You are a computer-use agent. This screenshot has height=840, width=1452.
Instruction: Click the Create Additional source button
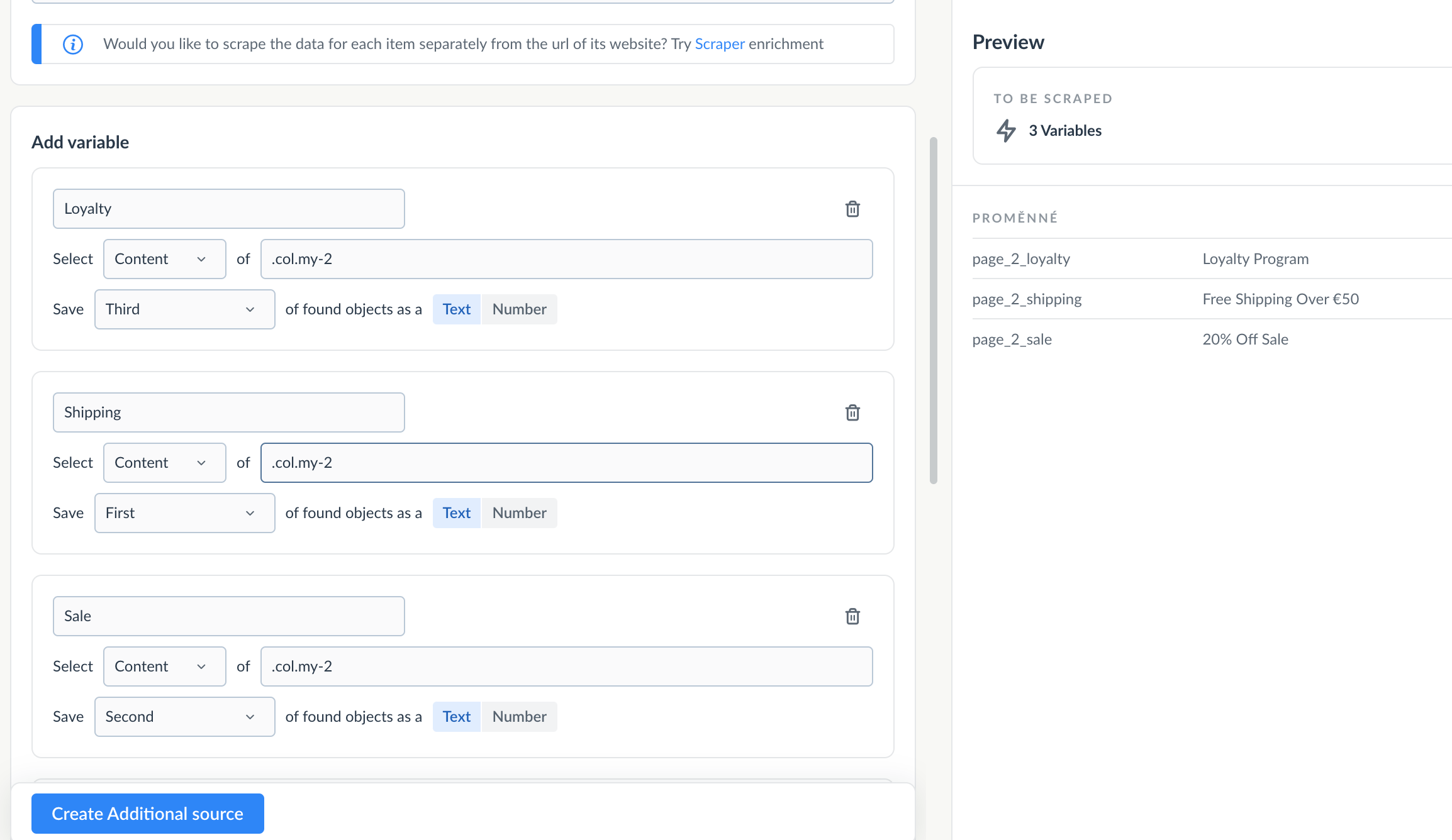point(148,814)
